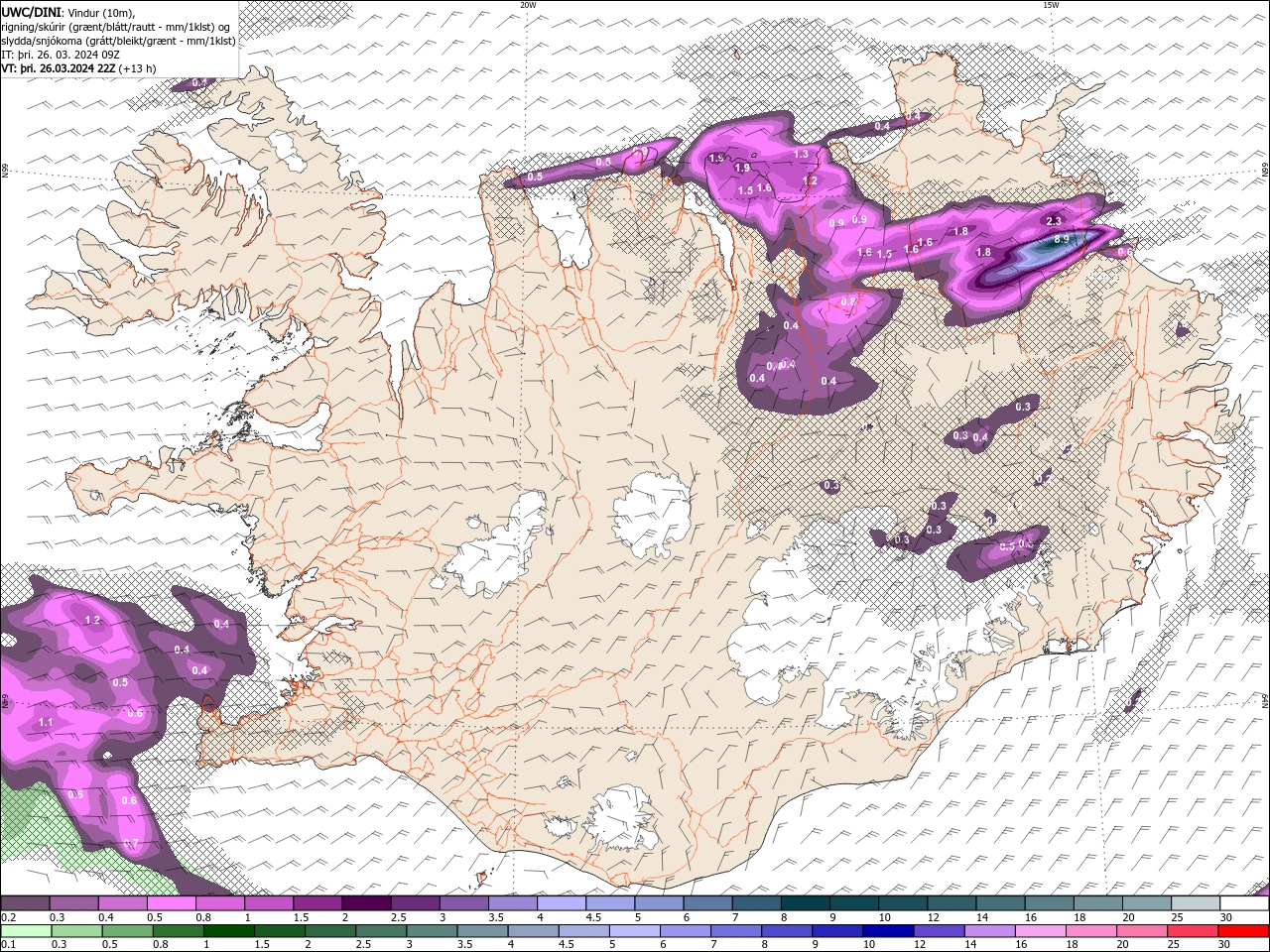Choose the snow legend swatch labeled 10
Image resolution: width=1270 pixels, height=952 pixels.
903,903
